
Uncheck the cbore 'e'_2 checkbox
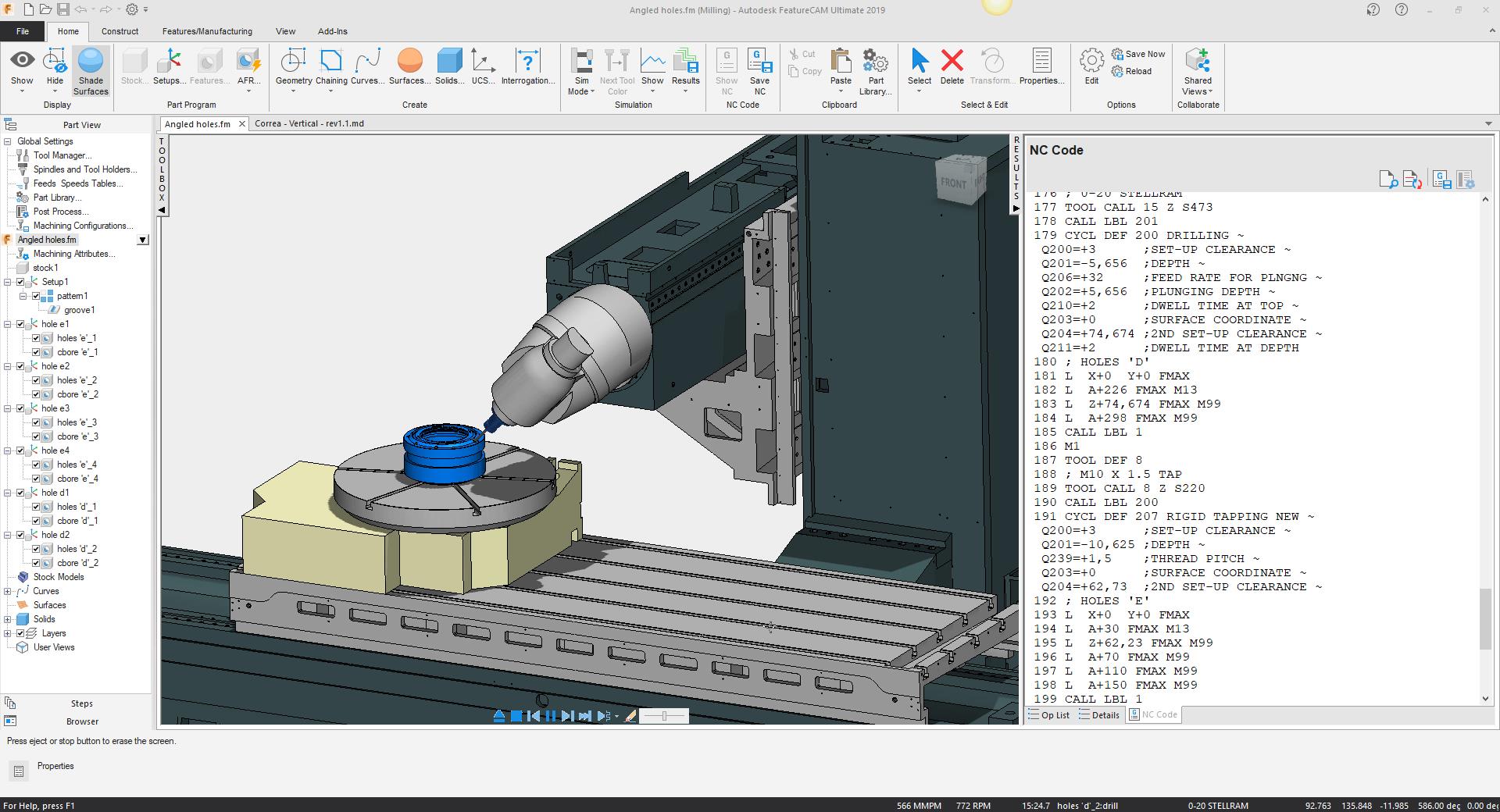pyautogui.click(x=36, y=394)
